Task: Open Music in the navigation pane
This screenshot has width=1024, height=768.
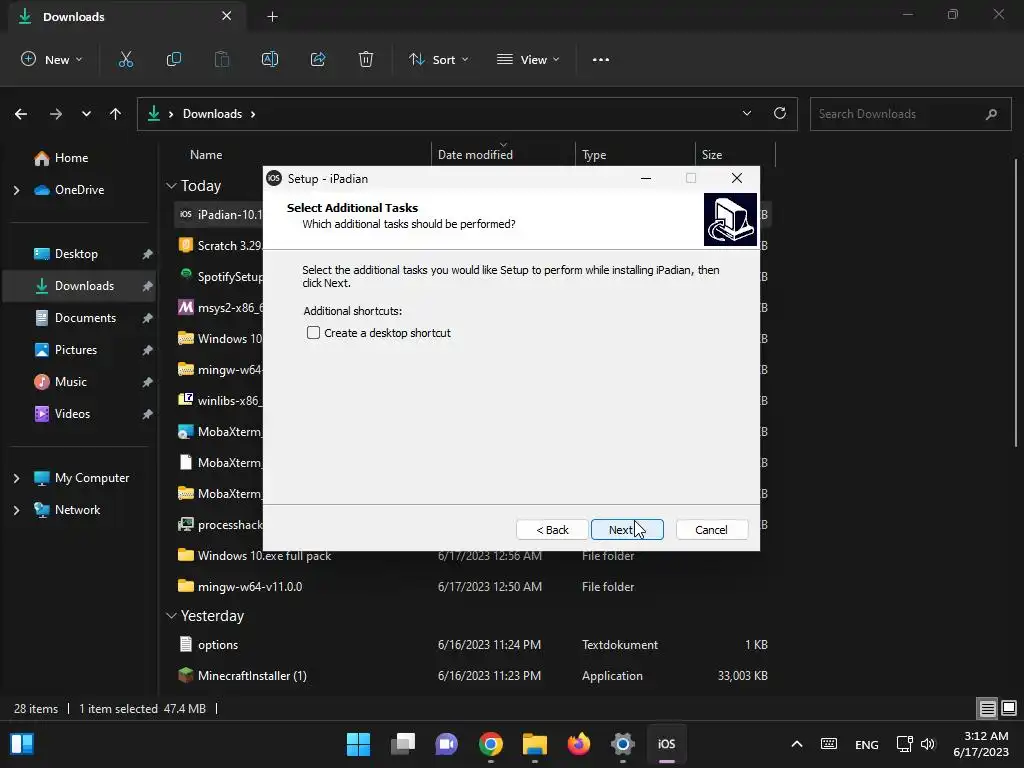Action: [71, 382]
